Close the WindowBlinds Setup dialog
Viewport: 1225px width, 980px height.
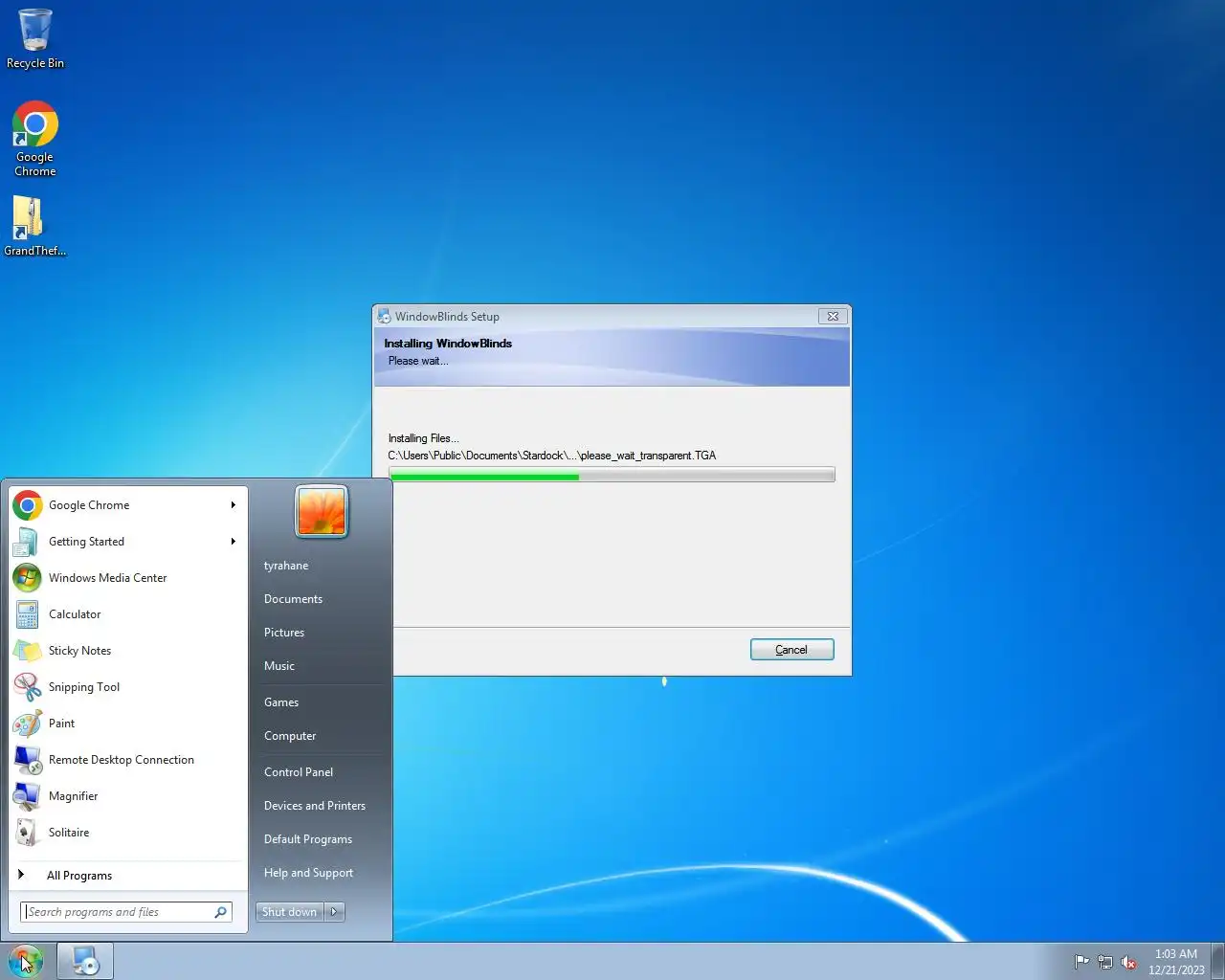coord(833,317)
